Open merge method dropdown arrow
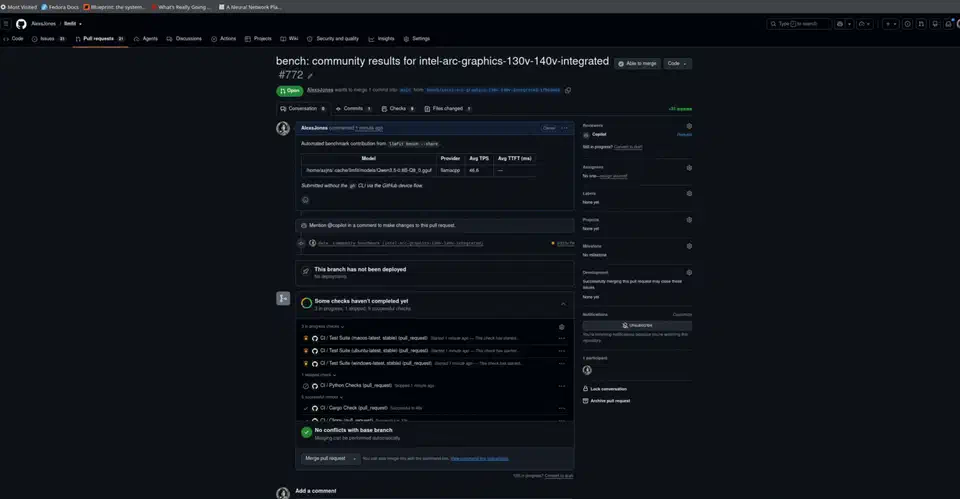The height and width of the screenshot is (499, 960). click(x=354, y=459)
